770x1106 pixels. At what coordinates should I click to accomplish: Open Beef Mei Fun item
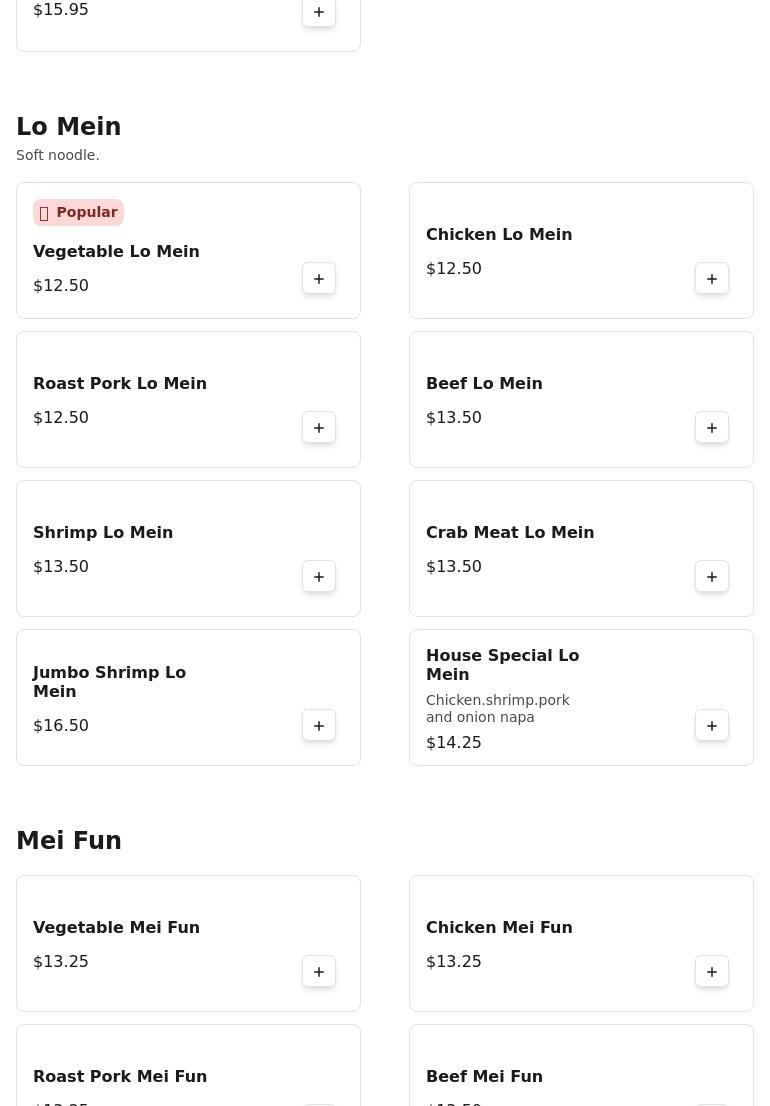coord(484,1076)
